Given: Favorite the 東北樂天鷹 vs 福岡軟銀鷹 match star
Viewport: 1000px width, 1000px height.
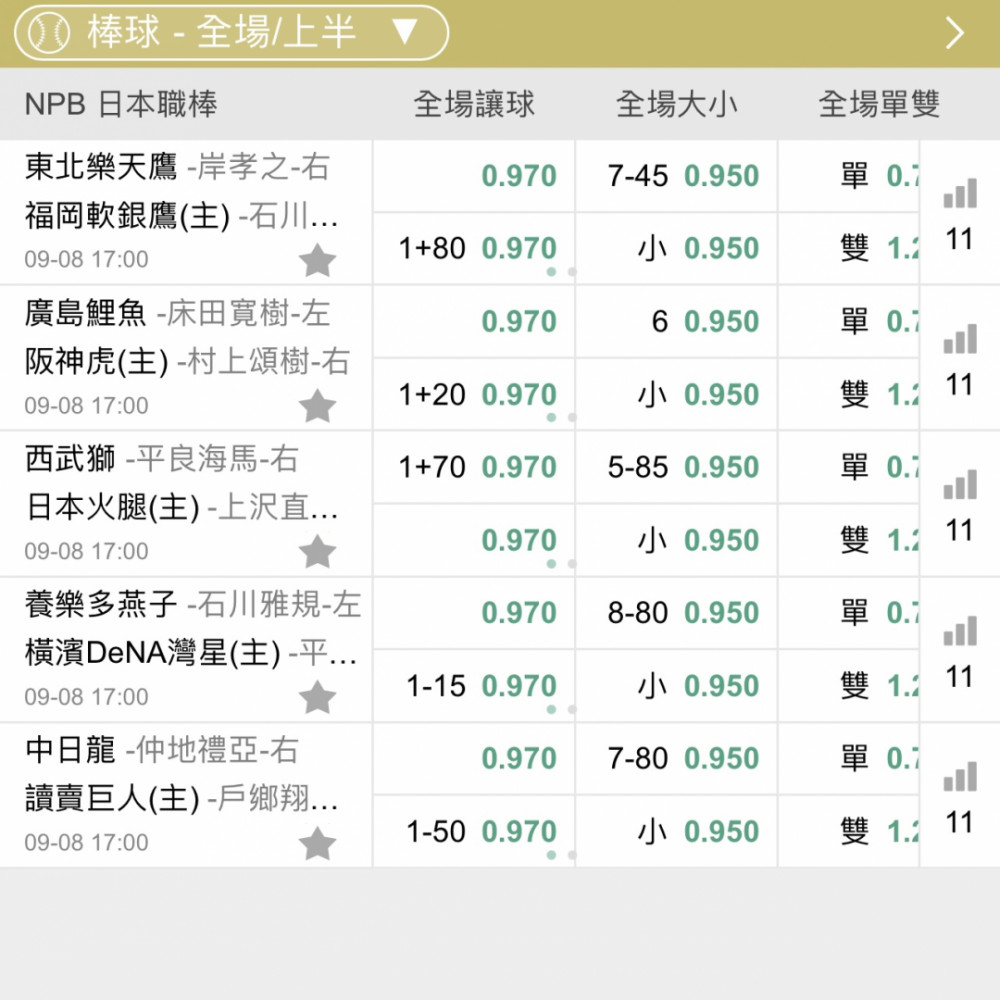Looking at the screenshot, I should click(317, 260).
